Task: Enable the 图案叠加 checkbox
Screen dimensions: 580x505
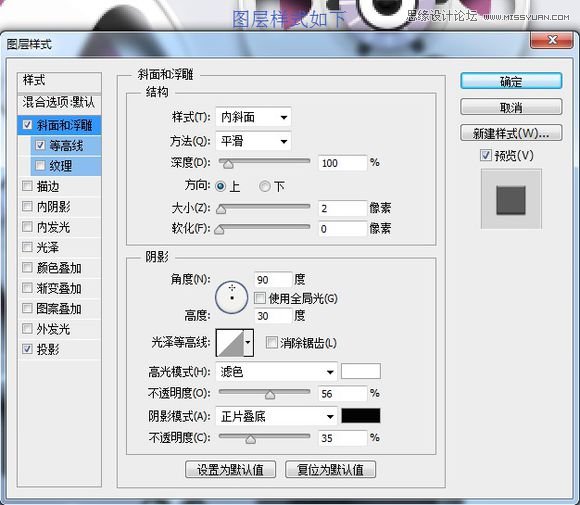Action: click(27, 308)
